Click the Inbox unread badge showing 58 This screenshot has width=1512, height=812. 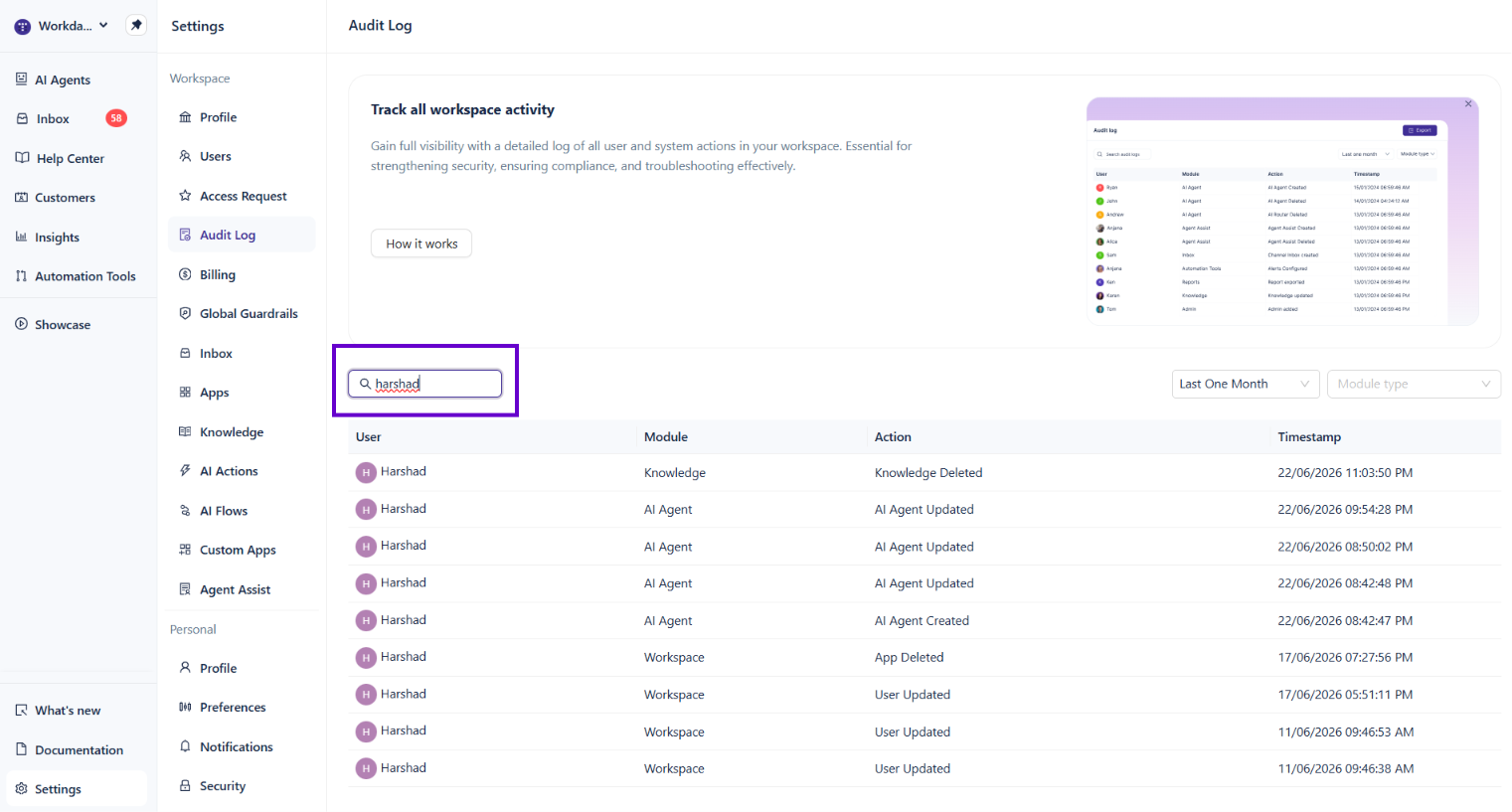click(x=116, y=118)
